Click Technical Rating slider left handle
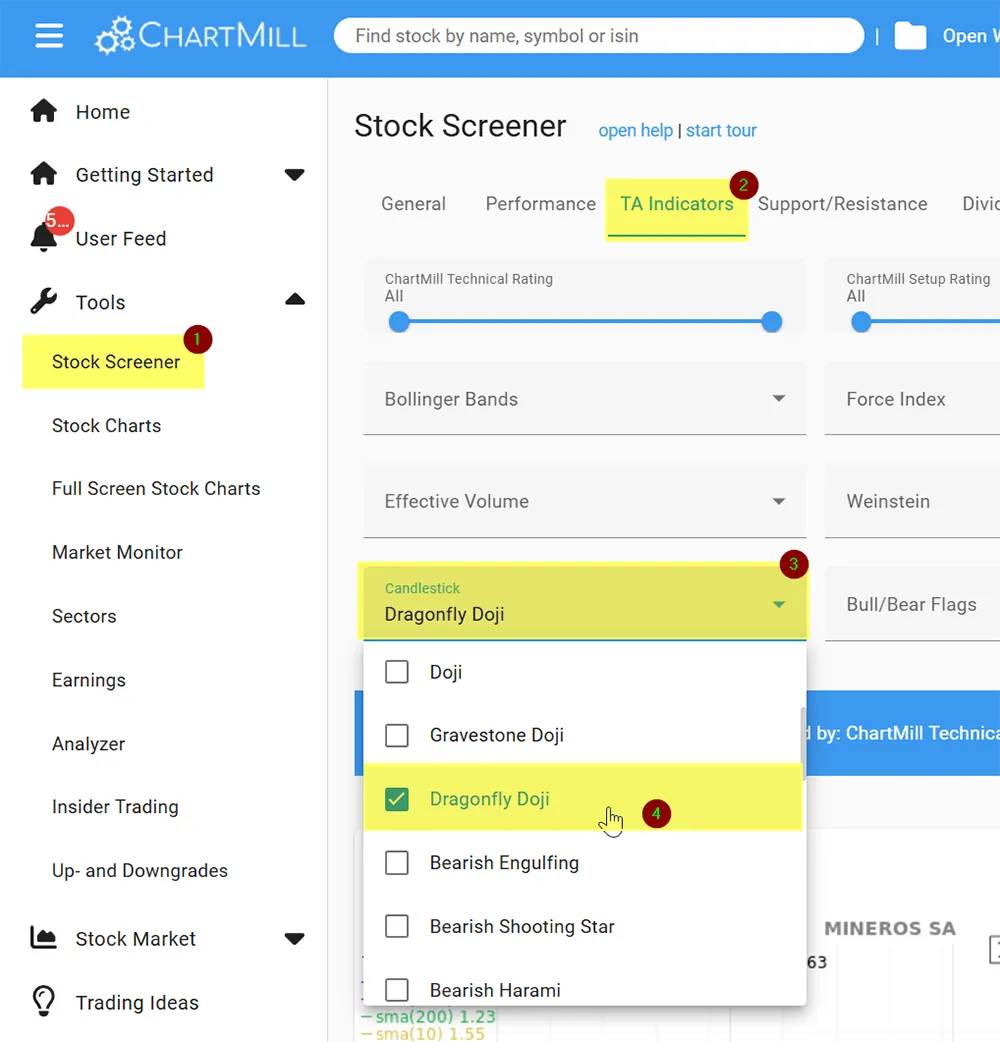This screenshot has width=1000, height=1042. pos(399,322)
